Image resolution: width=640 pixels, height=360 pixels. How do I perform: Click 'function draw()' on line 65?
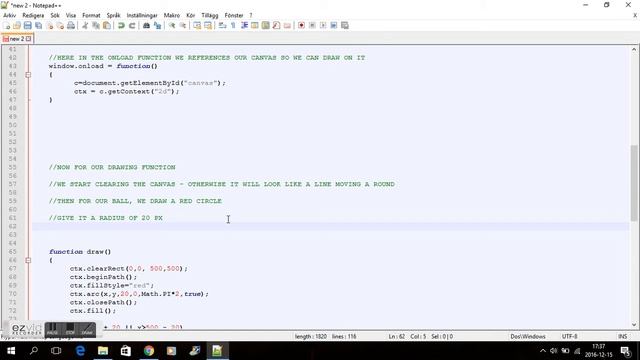point(80,252)
